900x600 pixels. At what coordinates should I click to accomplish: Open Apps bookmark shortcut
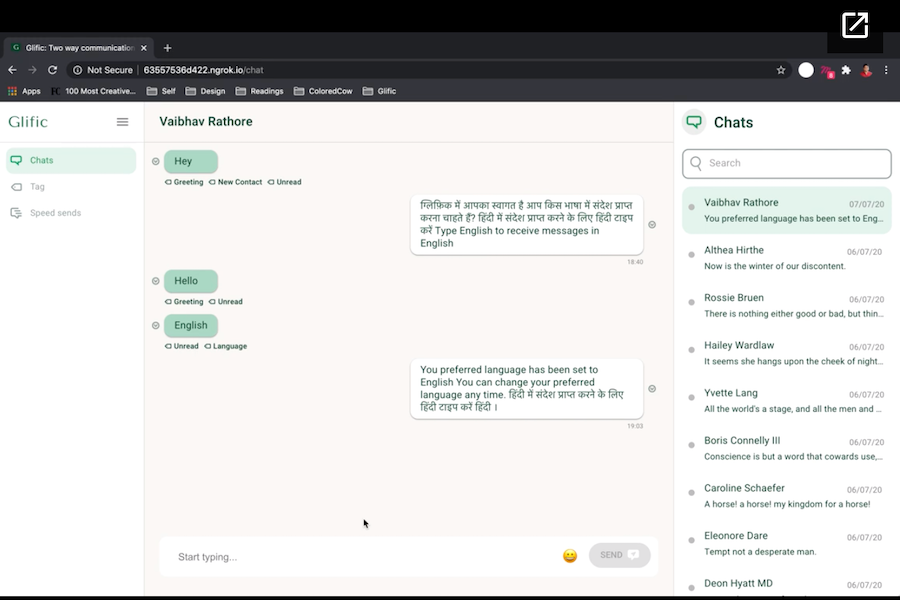(24, 91)
